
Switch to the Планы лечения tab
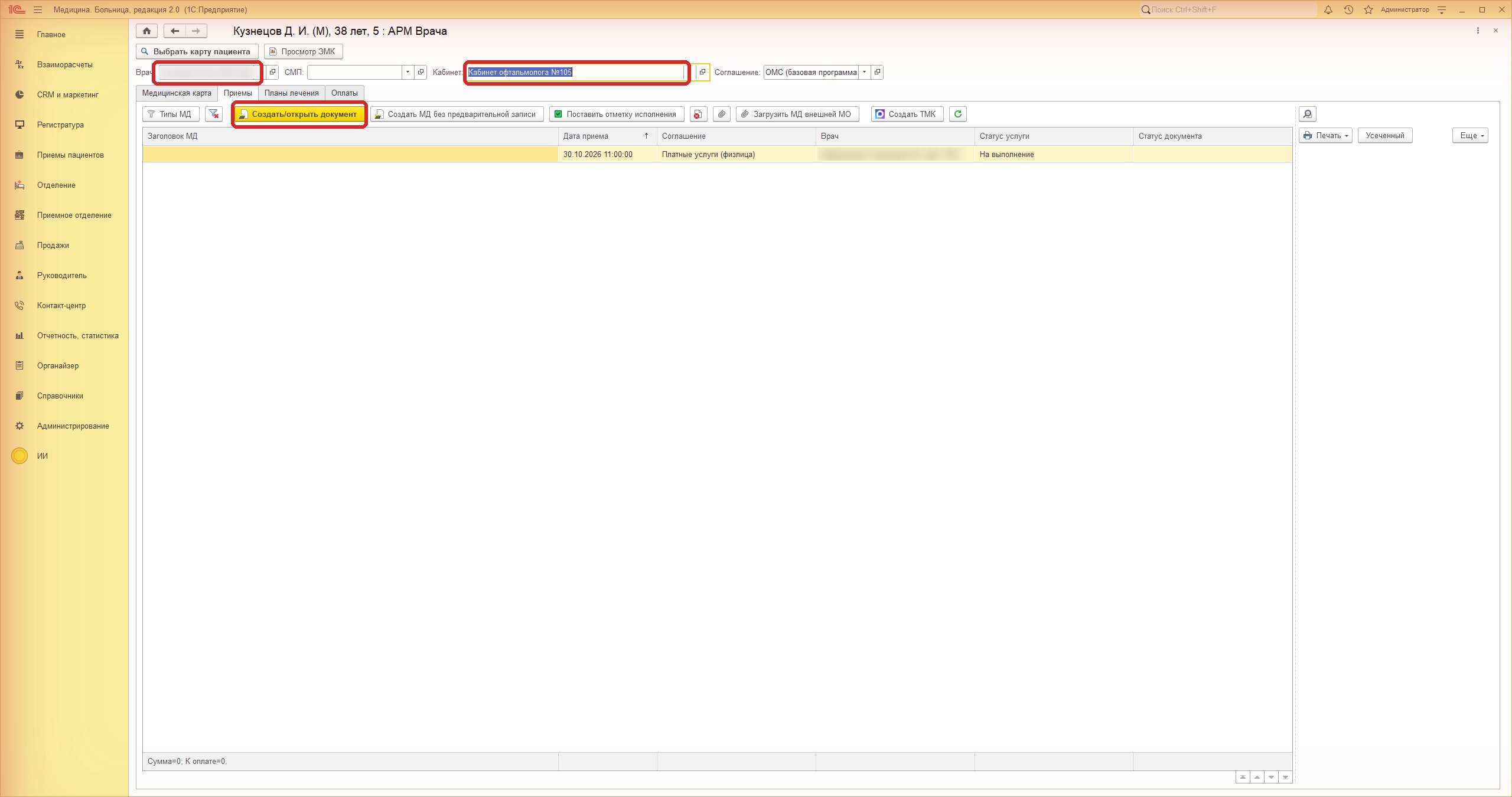(x=292, y=93)
